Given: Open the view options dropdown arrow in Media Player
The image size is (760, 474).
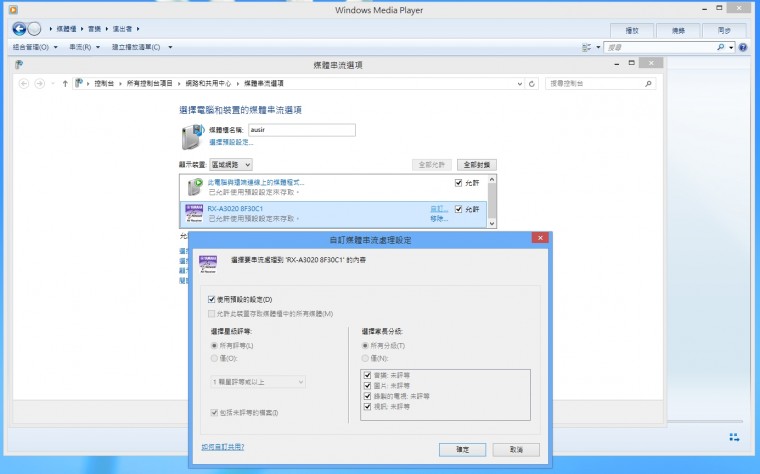Looking at the screenshot, I should tap(598, 47).
